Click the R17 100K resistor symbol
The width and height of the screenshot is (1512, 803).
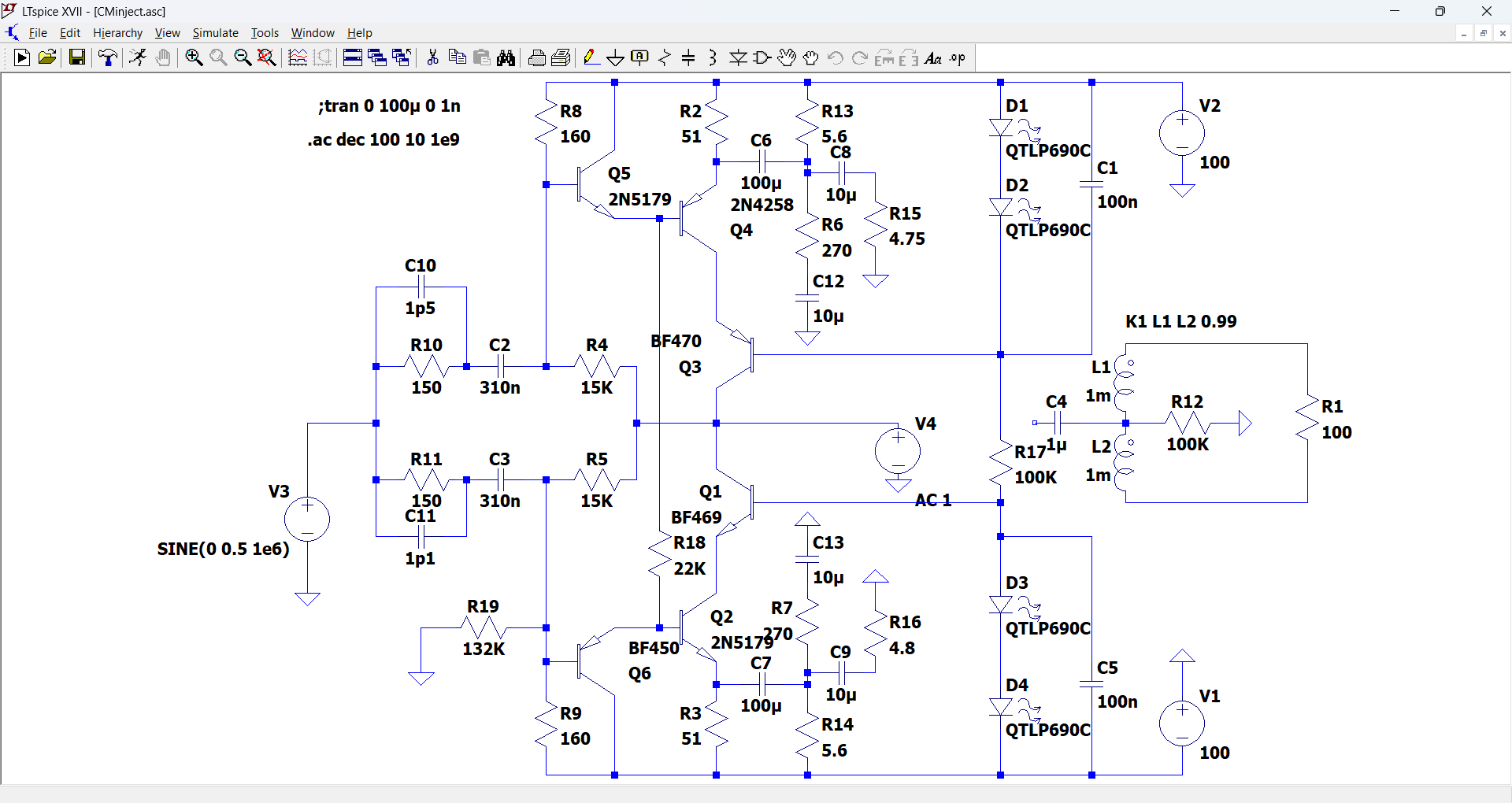(x=1001, y=464)
